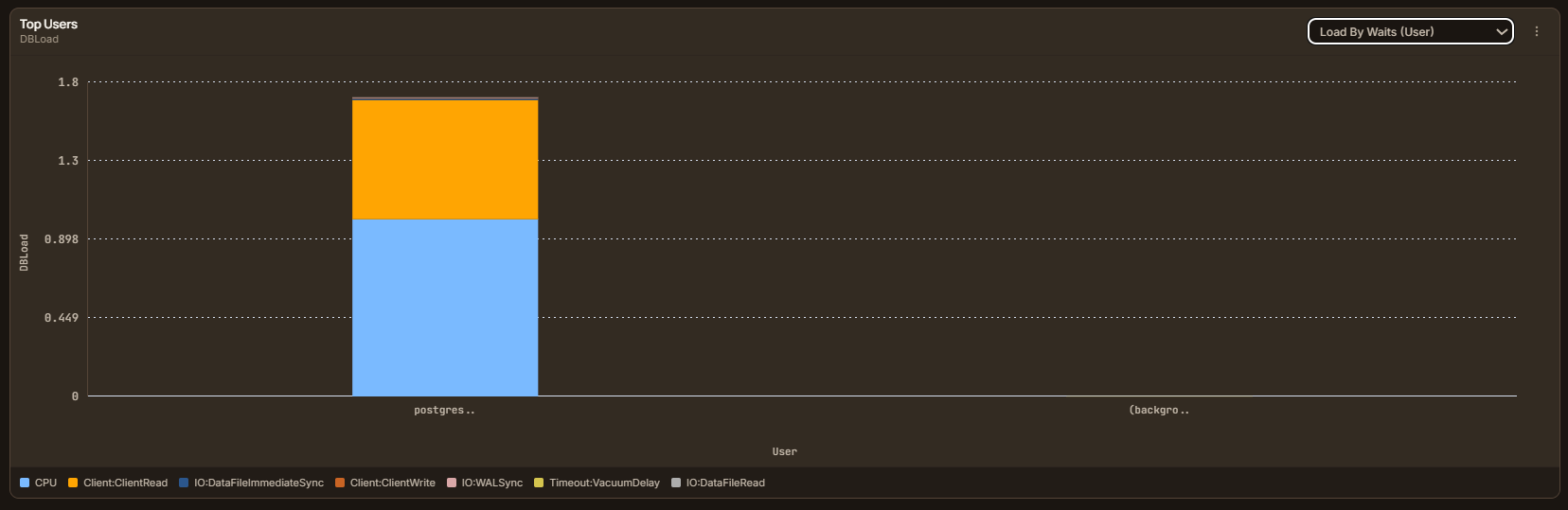Toggle the IO:DataFileImmediateSync legend swatch
Image resolution: width=1568 pixels, height=510 pixels.
coord(184,483)
